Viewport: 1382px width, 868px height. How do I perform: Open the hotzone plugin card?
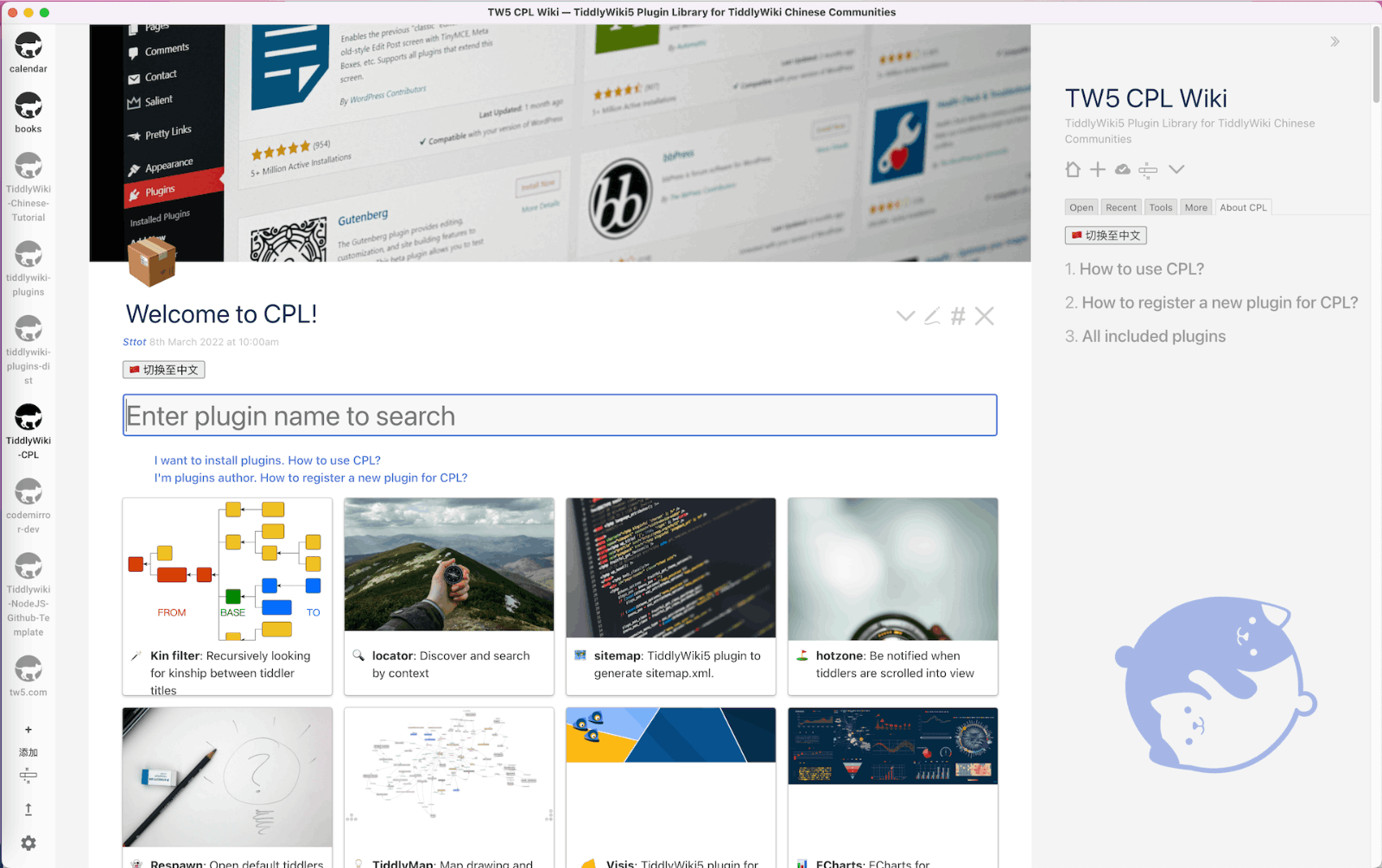click(893, 596)
